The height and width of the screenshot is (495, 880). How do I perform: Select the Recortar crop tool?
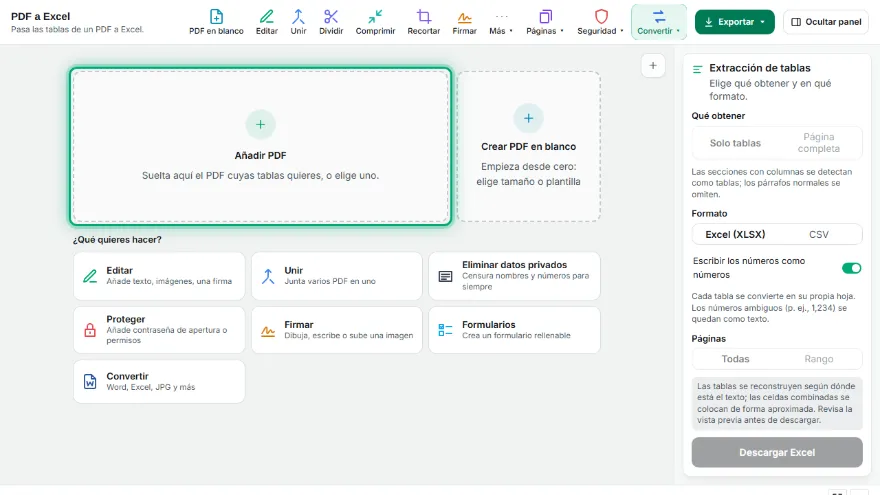pos(424,22)
